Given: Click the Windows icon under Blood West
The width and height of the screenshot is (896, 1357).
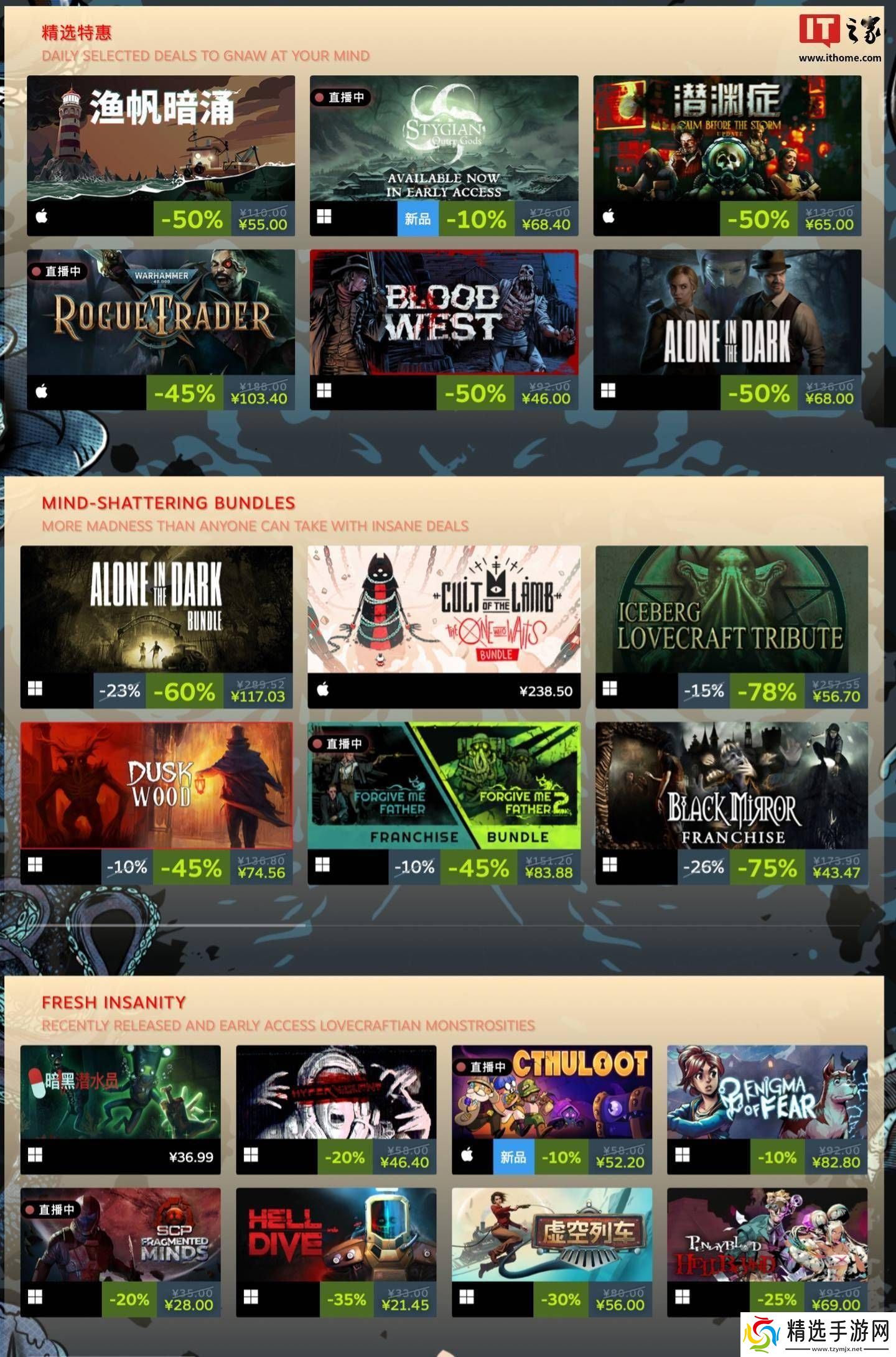Looking at the screenshot, I should pos(324,391).
